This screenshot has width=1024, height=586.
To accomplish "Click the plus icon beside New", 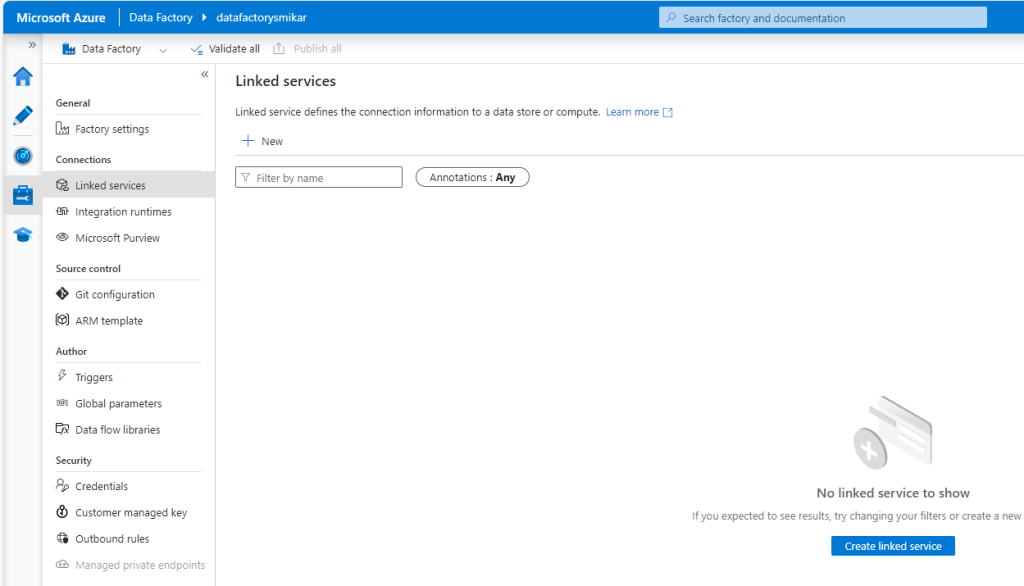I will point(248,140).
